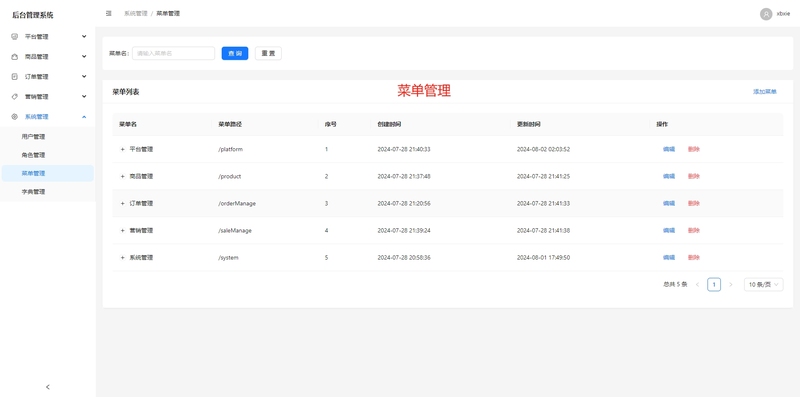Edit the 平台管理 menu row
This screenshot has width=800, height=397.
coord(669,150)
